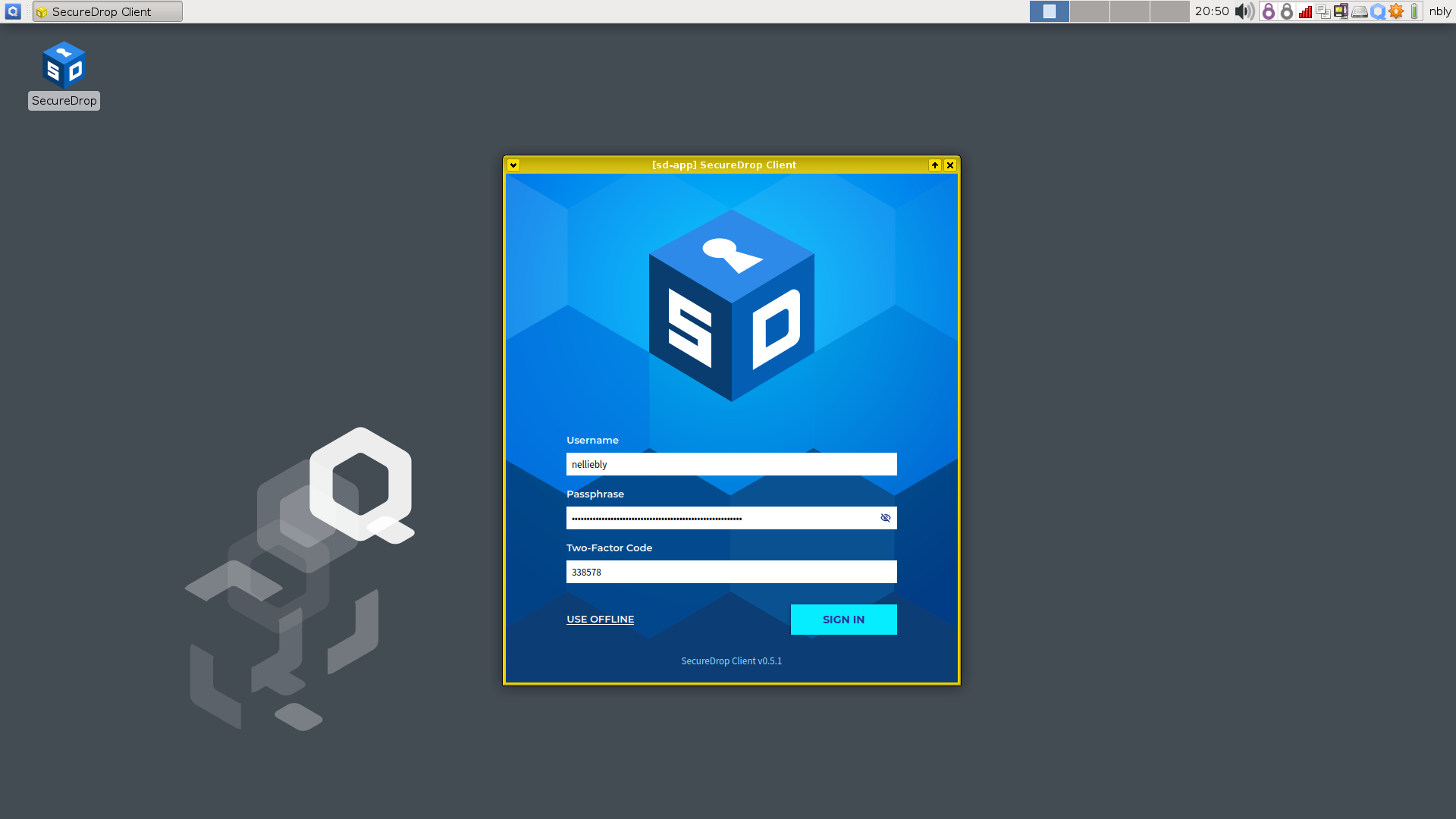The image size is (1456, 819).
Task: Close the SecureDrop Client window
Action: point(950,165)
